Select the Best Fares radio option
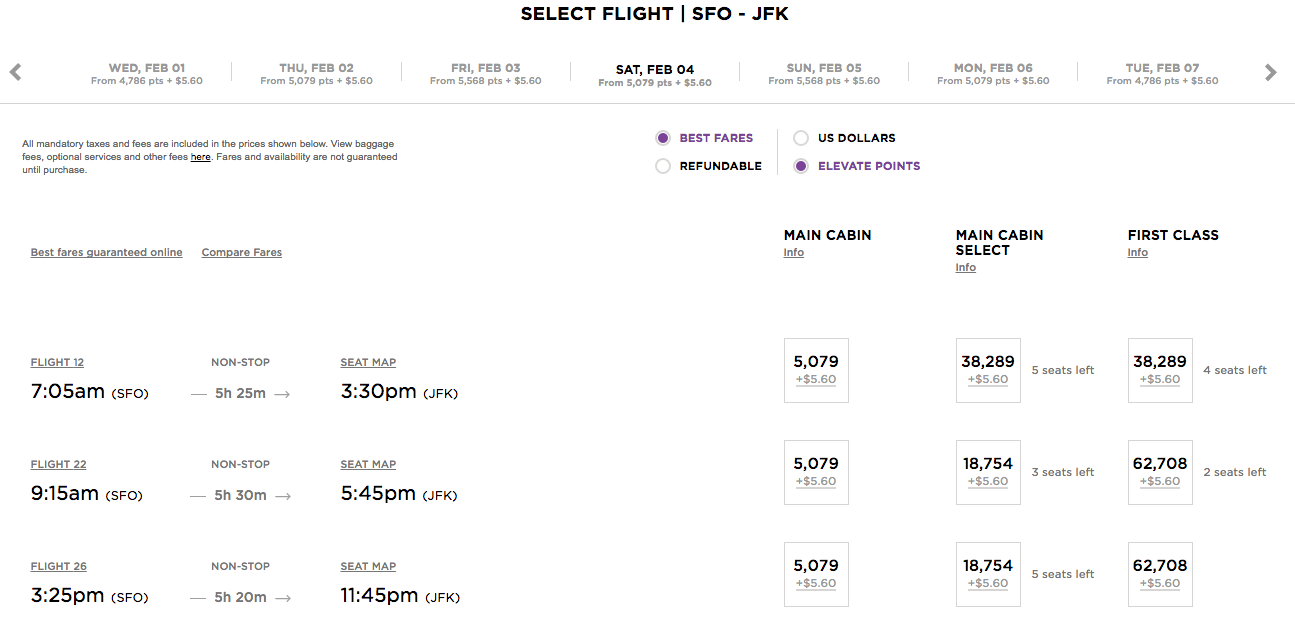This screenshot has width=1295, height=618. pyautogui.click(x=663, y=138)
